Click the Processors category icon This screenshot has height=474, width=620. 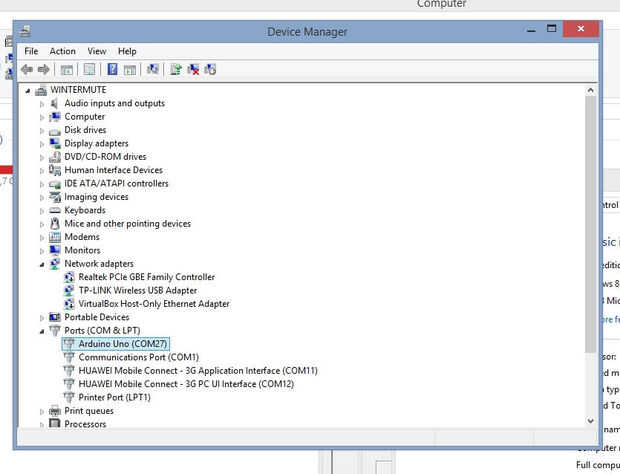point(55,424)
